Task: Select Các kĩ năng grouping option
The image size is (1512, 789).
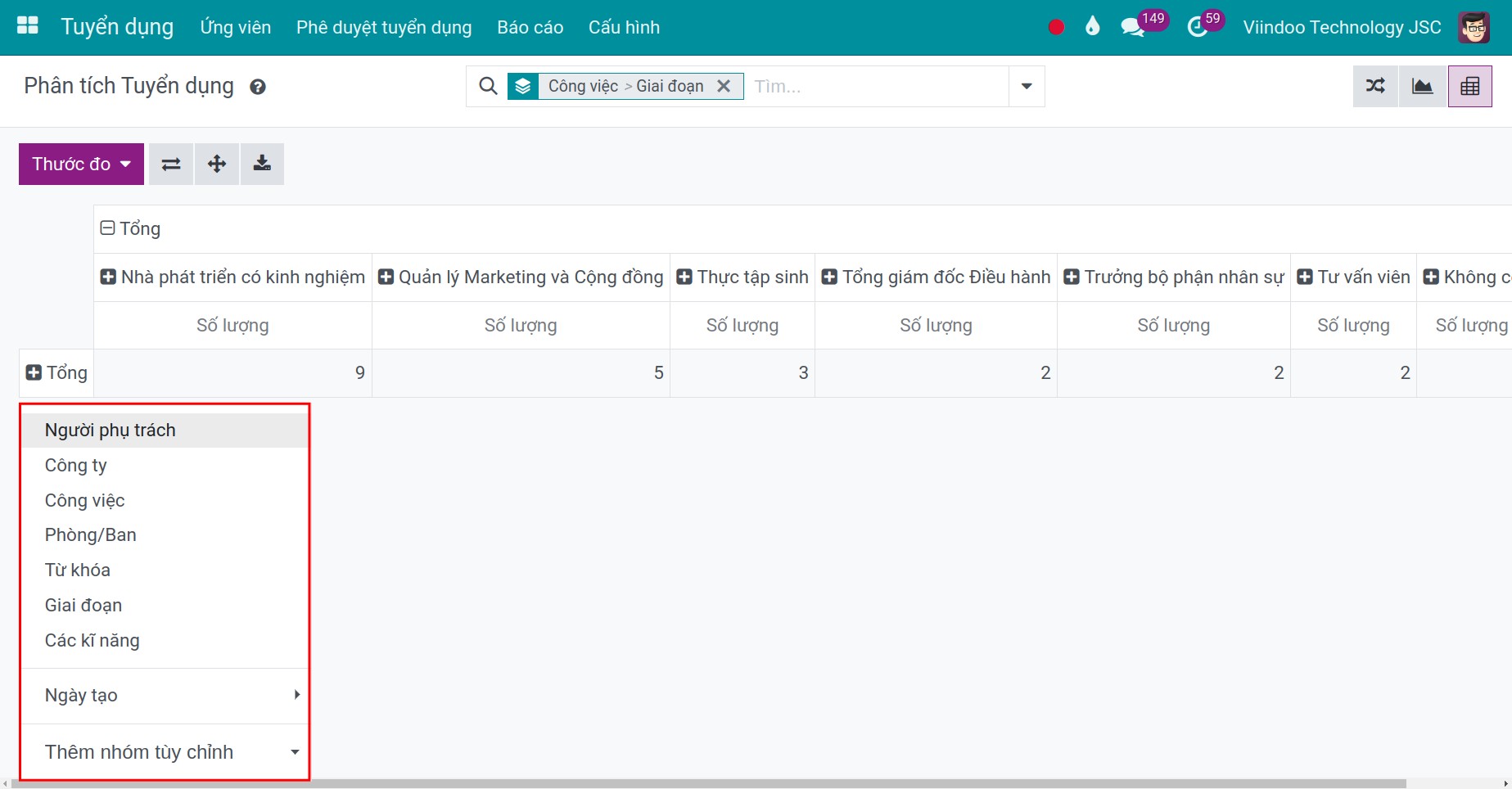Action: tap(165, 640)
